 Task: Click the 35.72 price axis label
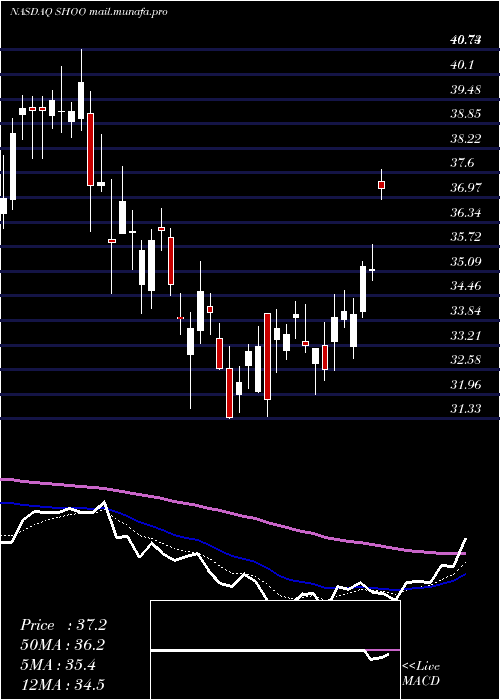click(466, 237)
